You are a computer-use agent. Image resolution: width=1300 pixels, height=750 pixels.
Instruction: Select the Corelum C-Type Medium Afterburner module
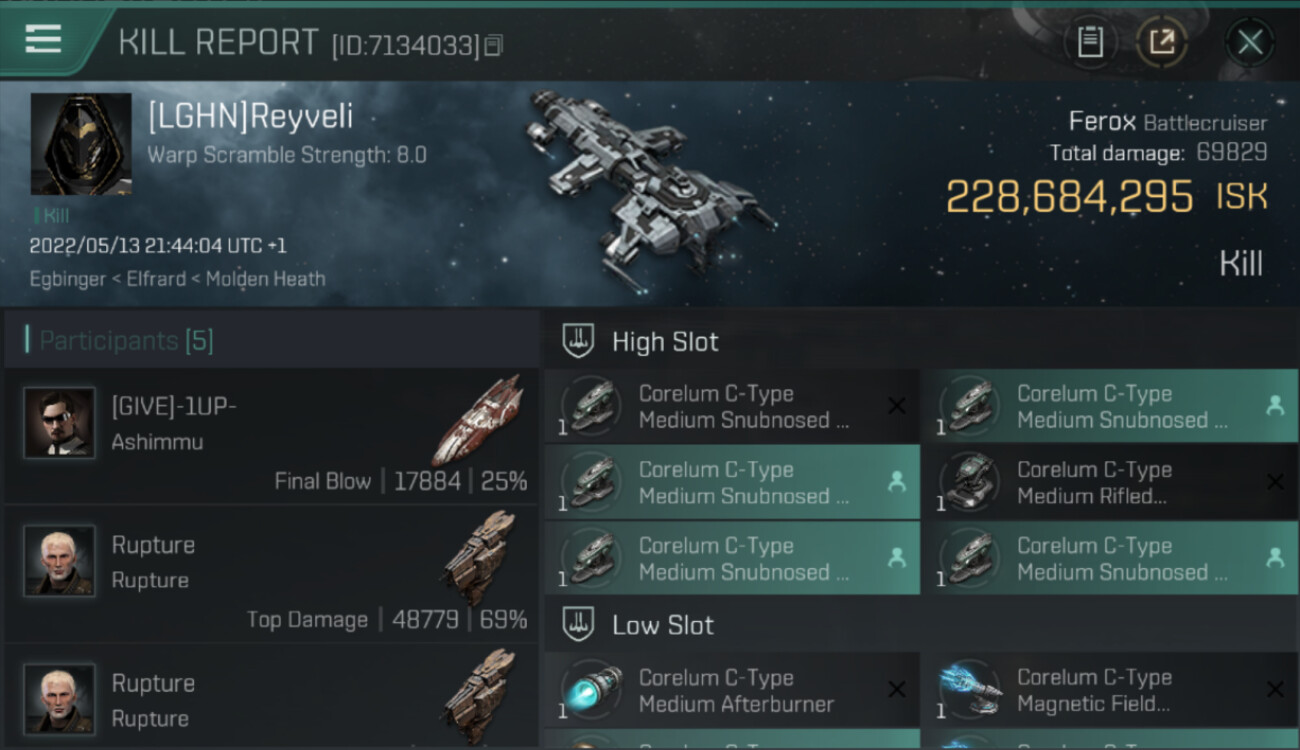click(732, 690)
